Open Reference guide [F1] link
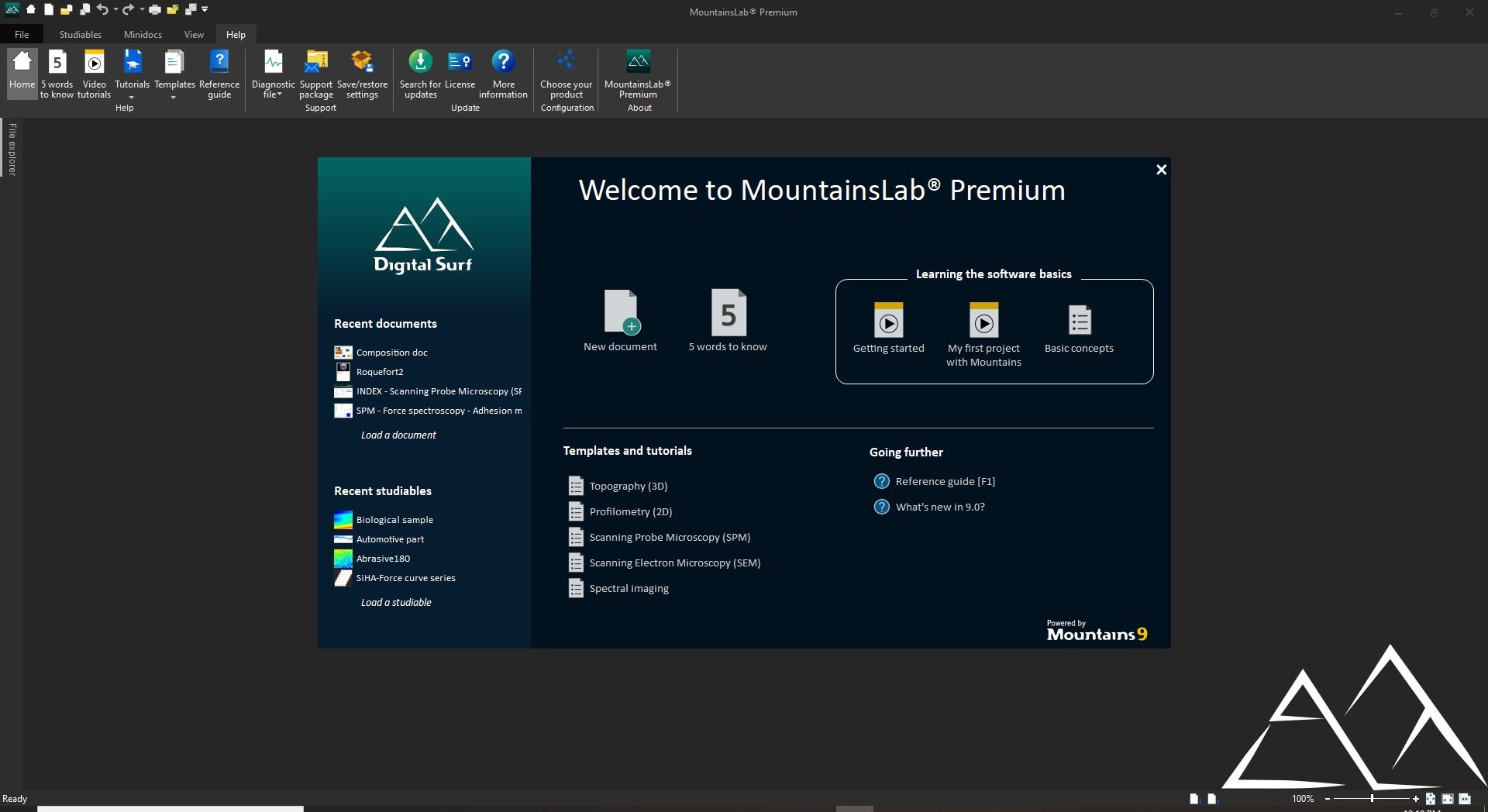Image resolution: width=1488 pixels, height=812 pixels. coord(935,482)
